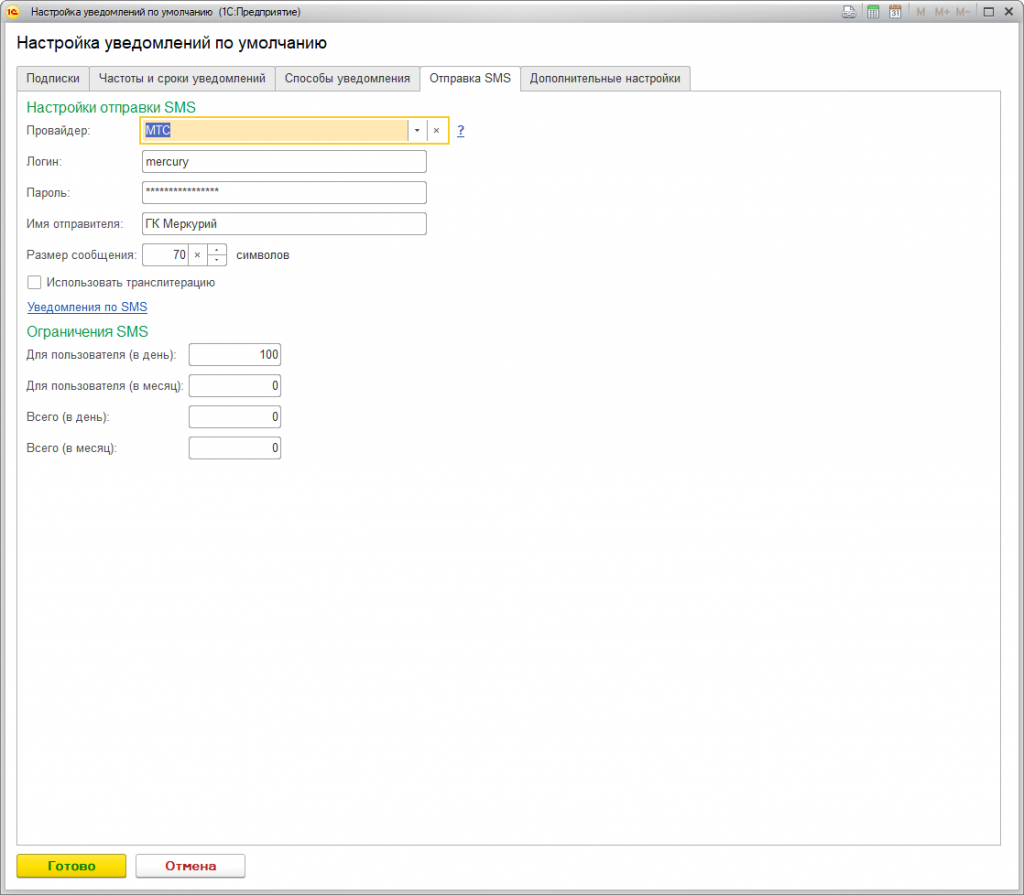This screenshot has height=895, width=1024.
Task: Open the Уведомления по SMS link
Action: (x=87, y=307)
